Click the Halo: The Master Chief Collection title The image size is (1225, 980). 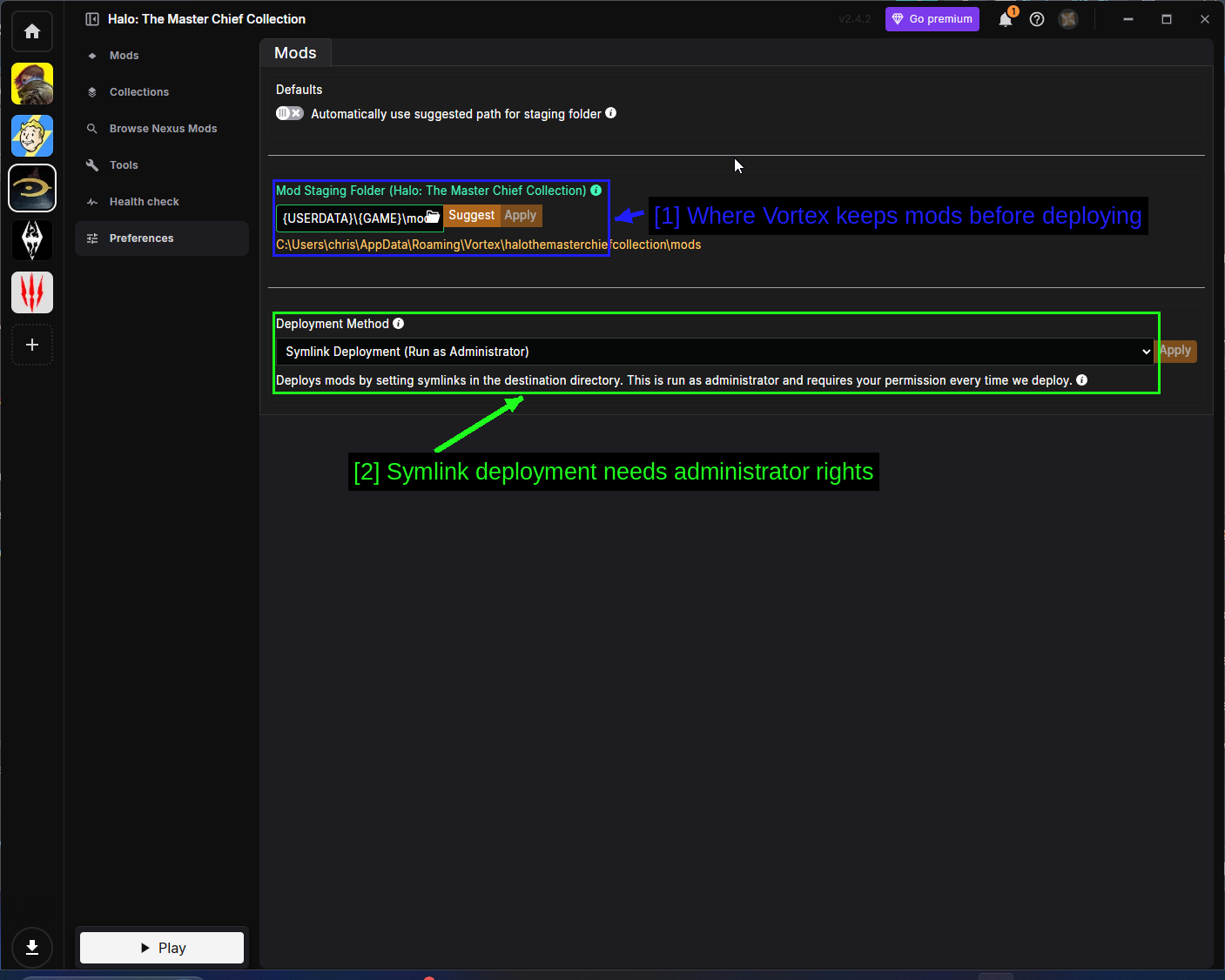click(206, 19)
